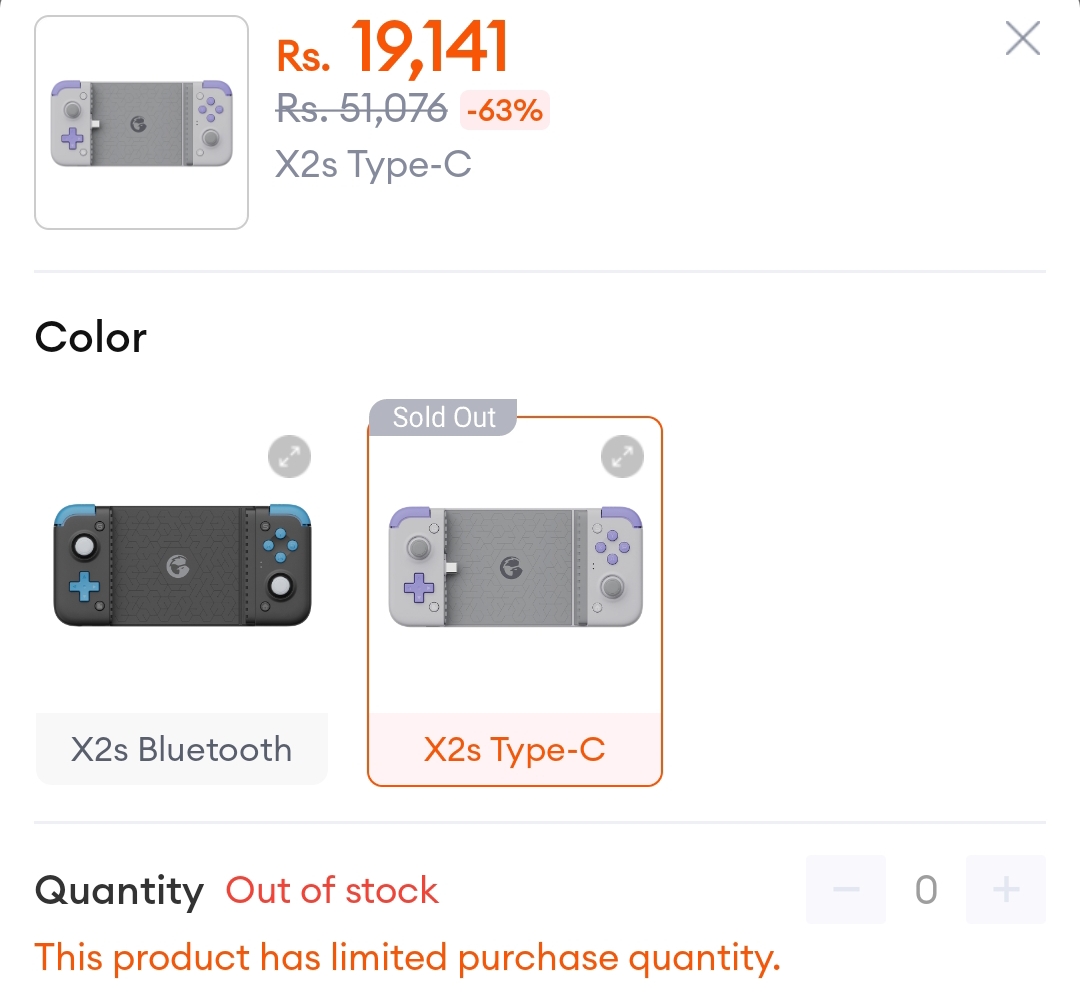This screenshot has width=1080, height=1004.
Task: Tap the quantity plus button
Action: tap(1006, 889)
